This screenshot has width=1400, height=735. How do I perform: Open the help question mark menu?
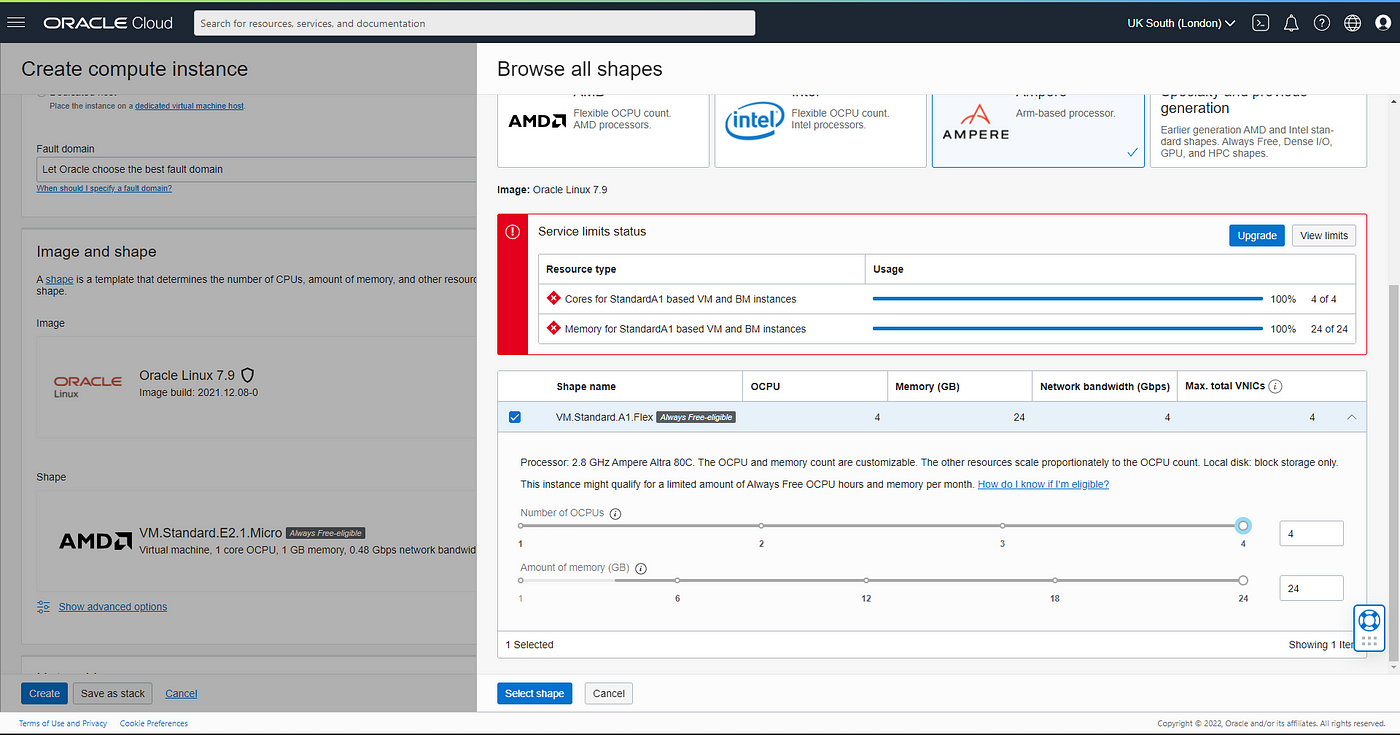tap(1322, 23)
